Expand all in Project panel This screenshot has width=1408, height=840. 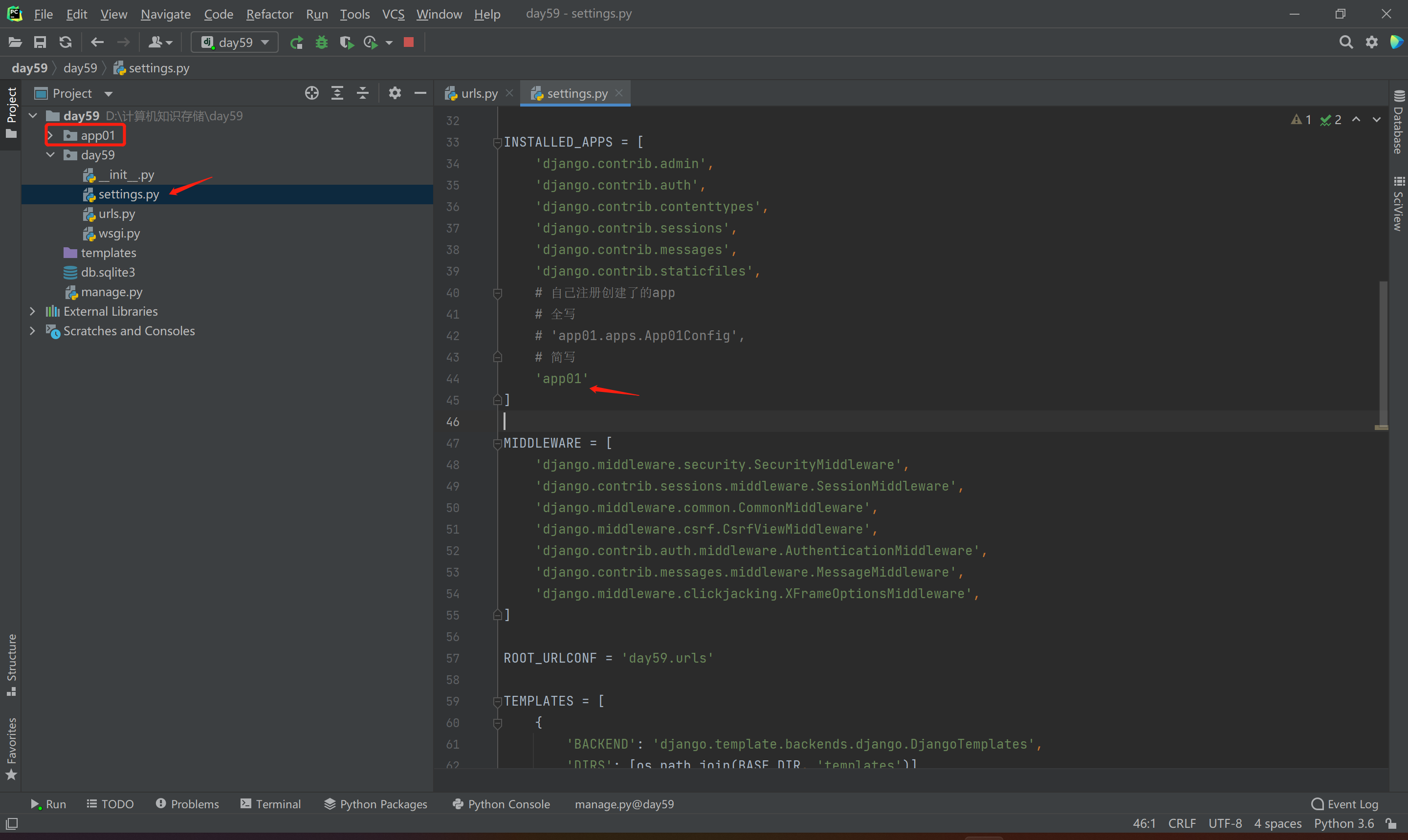coord(337,93)
